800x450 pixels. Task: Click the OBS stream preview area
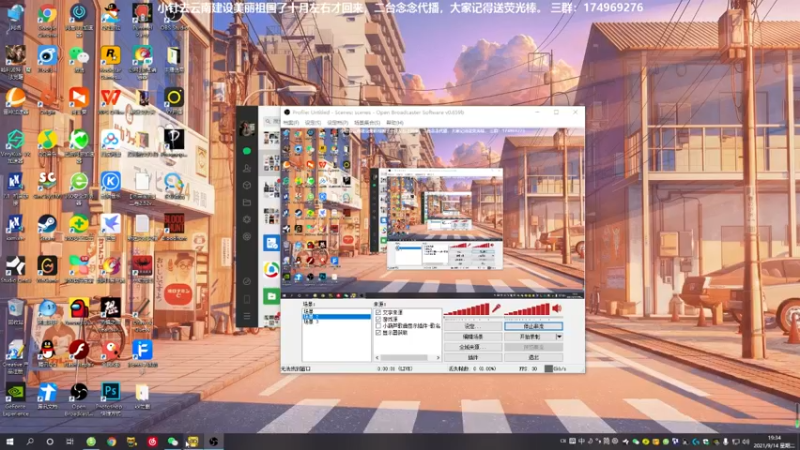(433, 213)
